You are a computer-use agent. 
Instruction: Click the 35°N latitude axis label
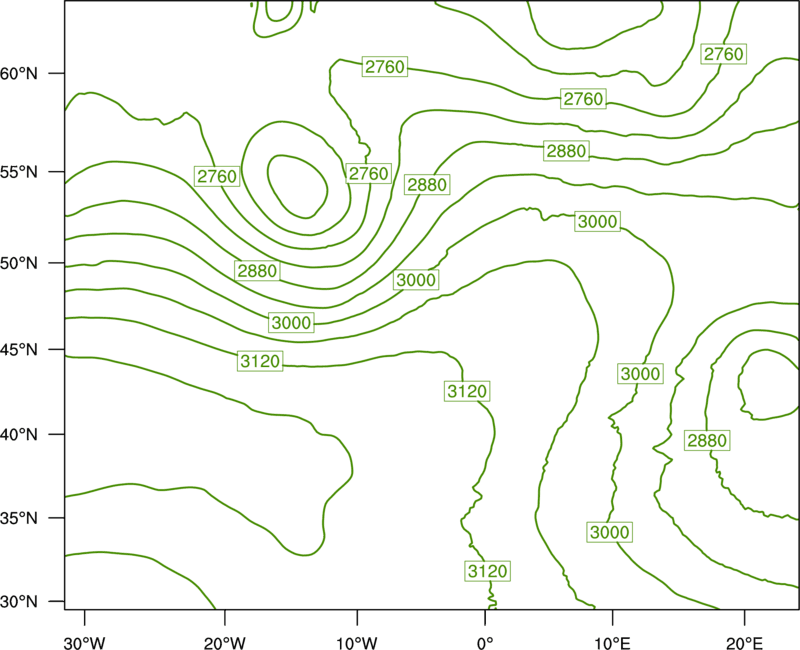[19, 518]
